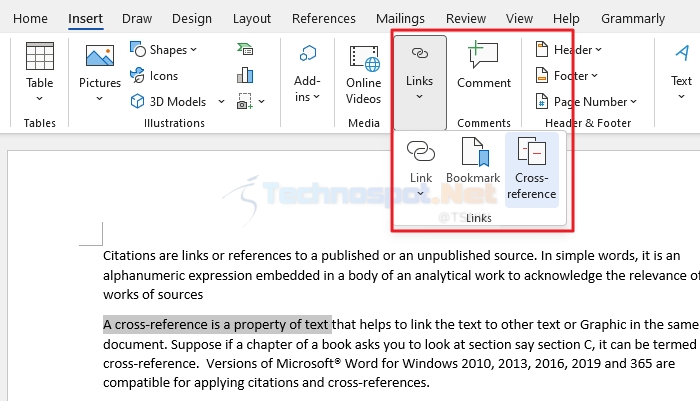Click the Footer page icon
The height and width of the screenshot is (401, 700).
click(542, 75)
